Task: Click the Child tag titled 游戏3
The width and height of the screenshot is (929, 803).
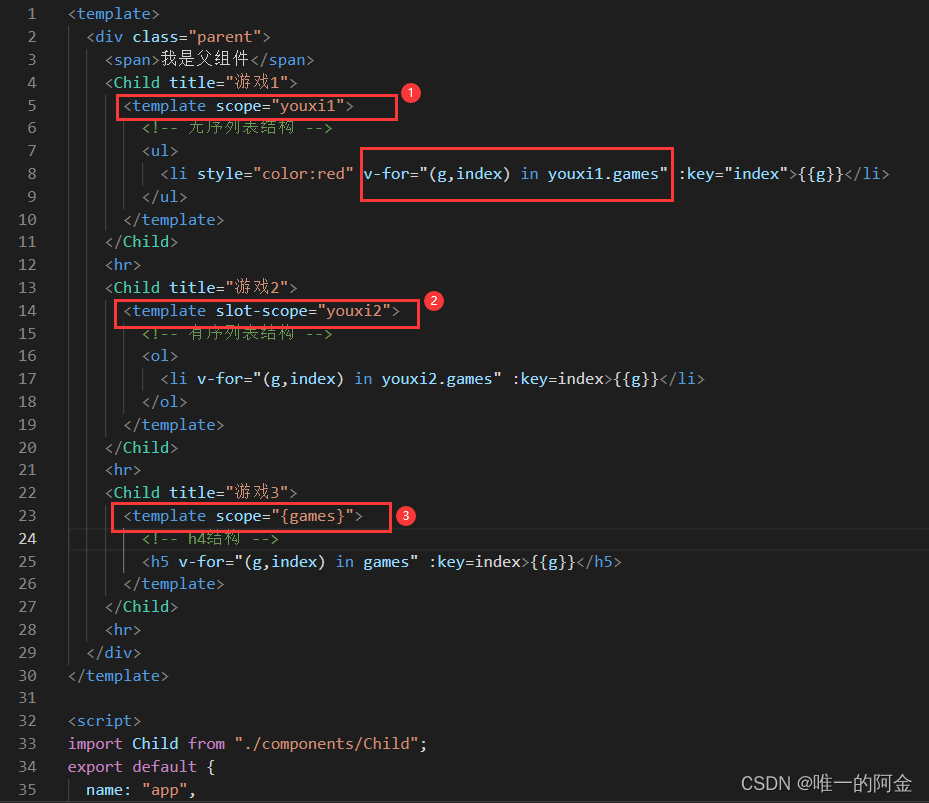Action: tap(201, 492)
